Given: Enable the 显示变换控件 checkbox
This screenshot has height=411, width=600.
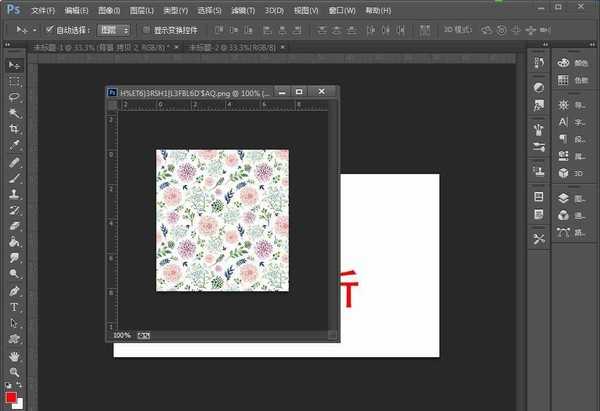Looking at the screenshot, I should pyautogui.click(x=146, y=30).
